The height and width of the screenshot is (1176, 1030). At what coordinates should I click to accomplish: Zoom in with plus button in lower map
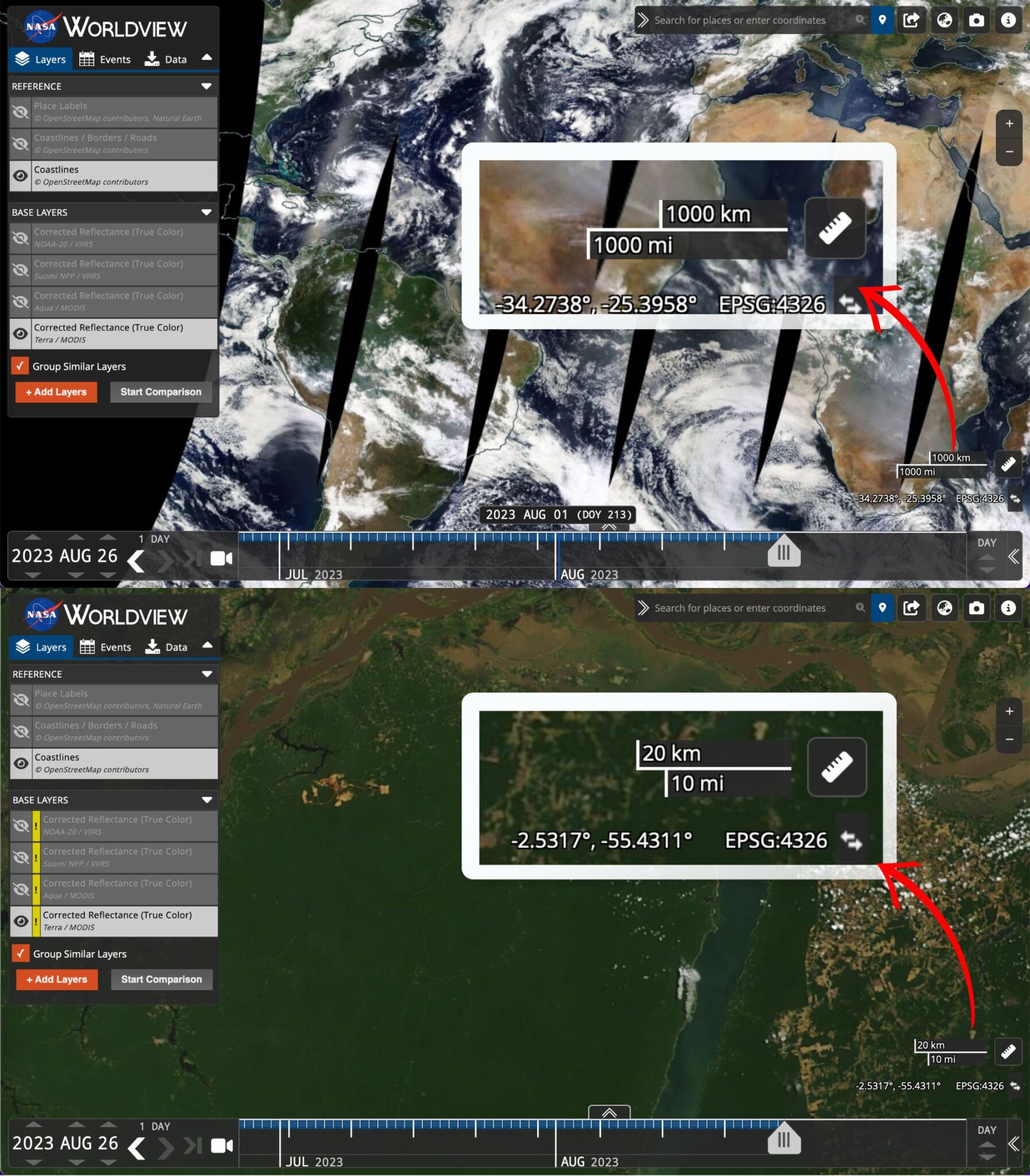pos(1009,711)
